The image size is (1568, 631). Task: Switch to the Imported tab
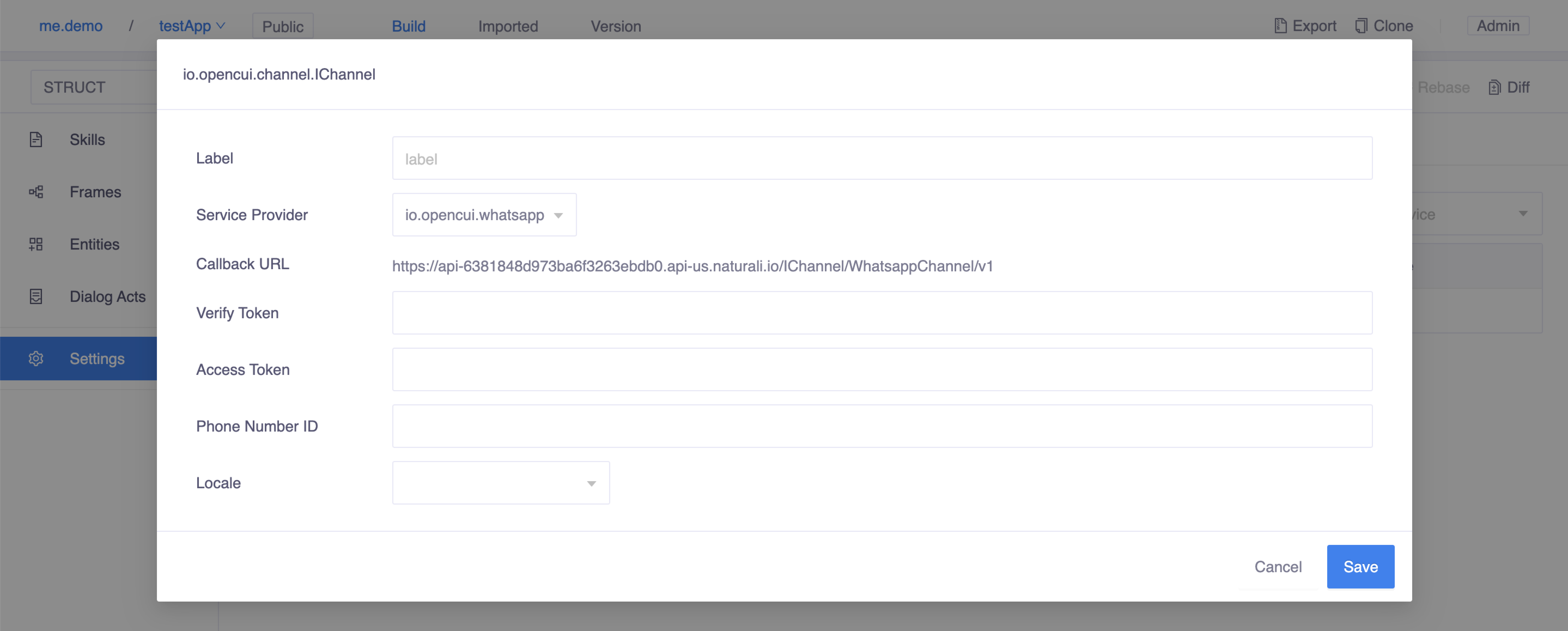pyautogui.click(x=508, y=26)
